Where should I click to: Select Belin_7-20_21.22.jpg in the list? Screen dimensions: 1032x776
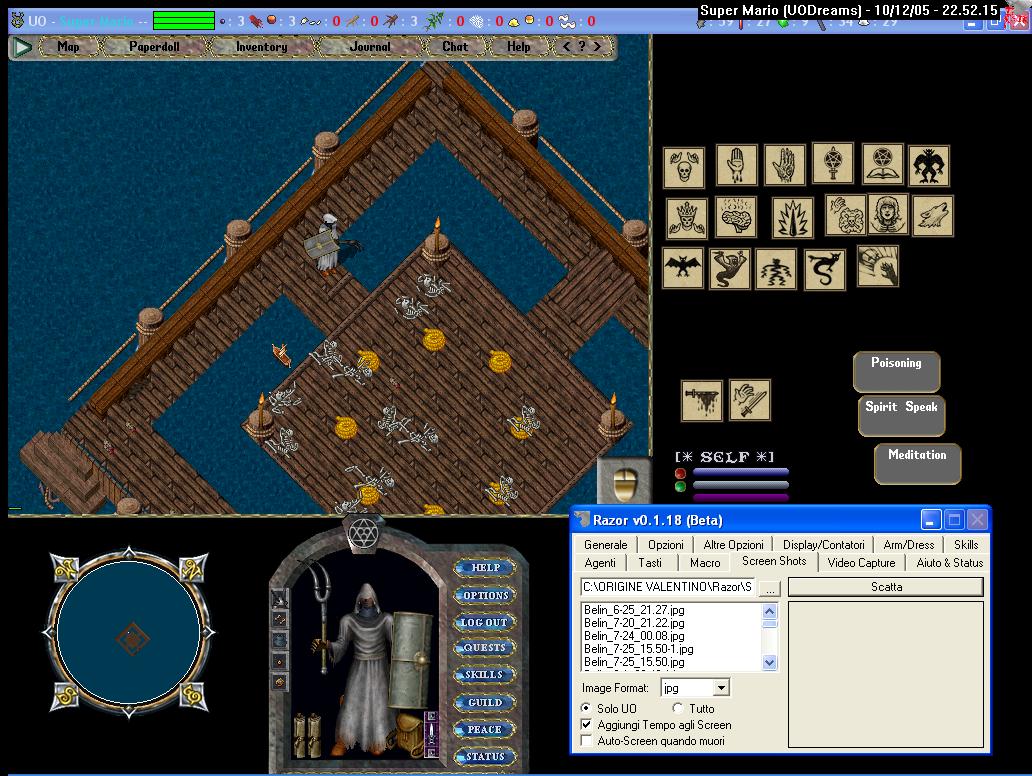coord(634,623)
